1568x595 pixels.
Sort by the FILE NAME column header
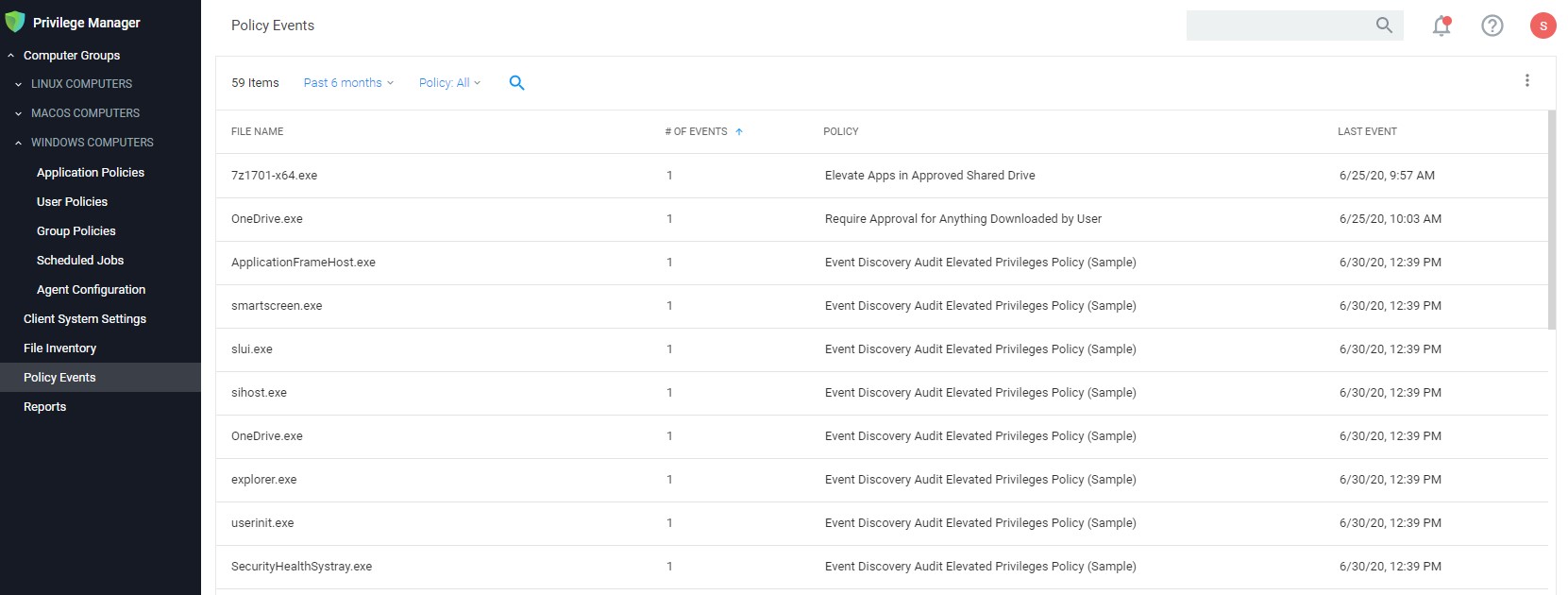258,132
